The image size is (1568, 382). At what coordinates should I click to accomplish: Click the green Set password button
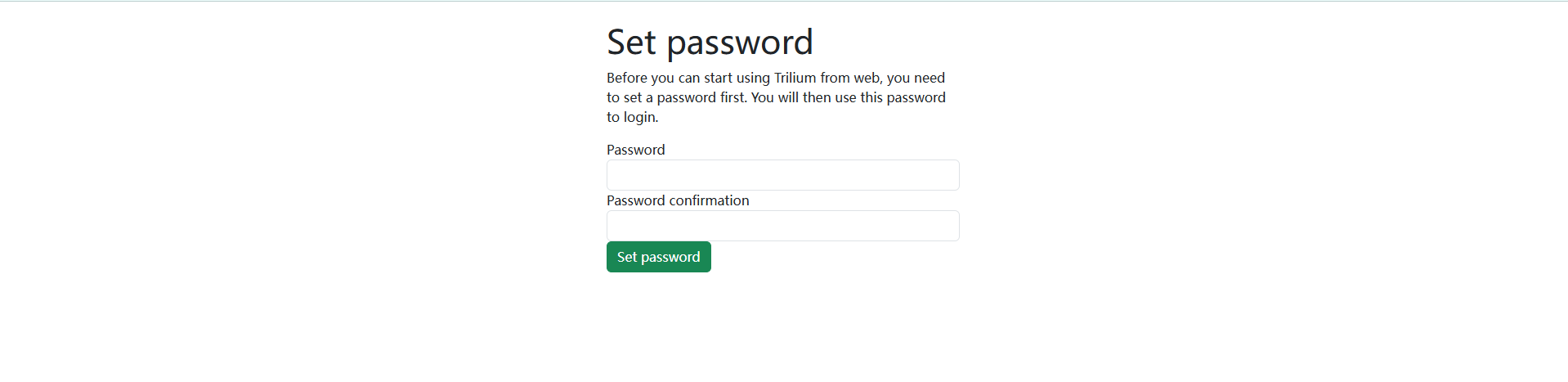658,257
